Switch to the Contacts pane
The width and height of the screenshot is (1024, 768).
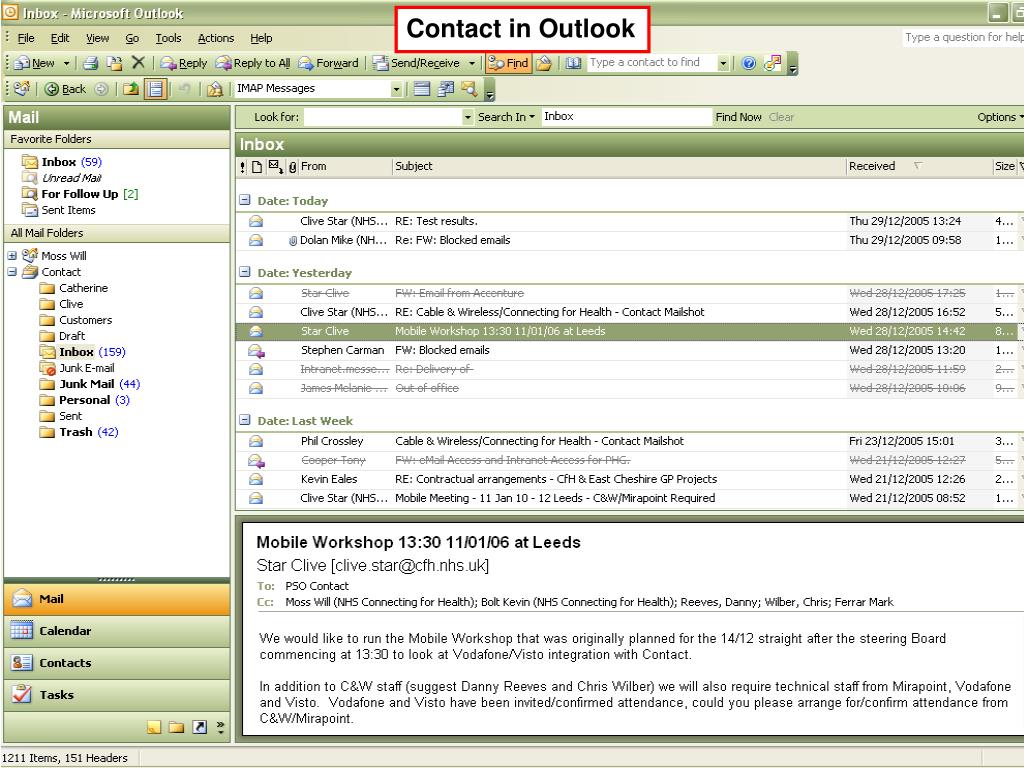[117, 663]
